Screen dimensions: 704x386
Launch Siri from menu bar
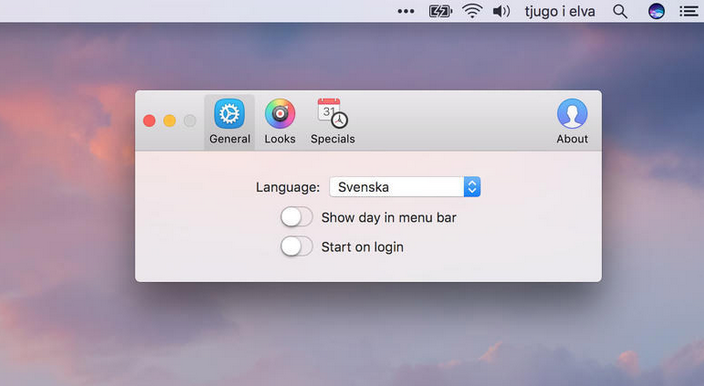pyautogui.click(x=656, y=11)
